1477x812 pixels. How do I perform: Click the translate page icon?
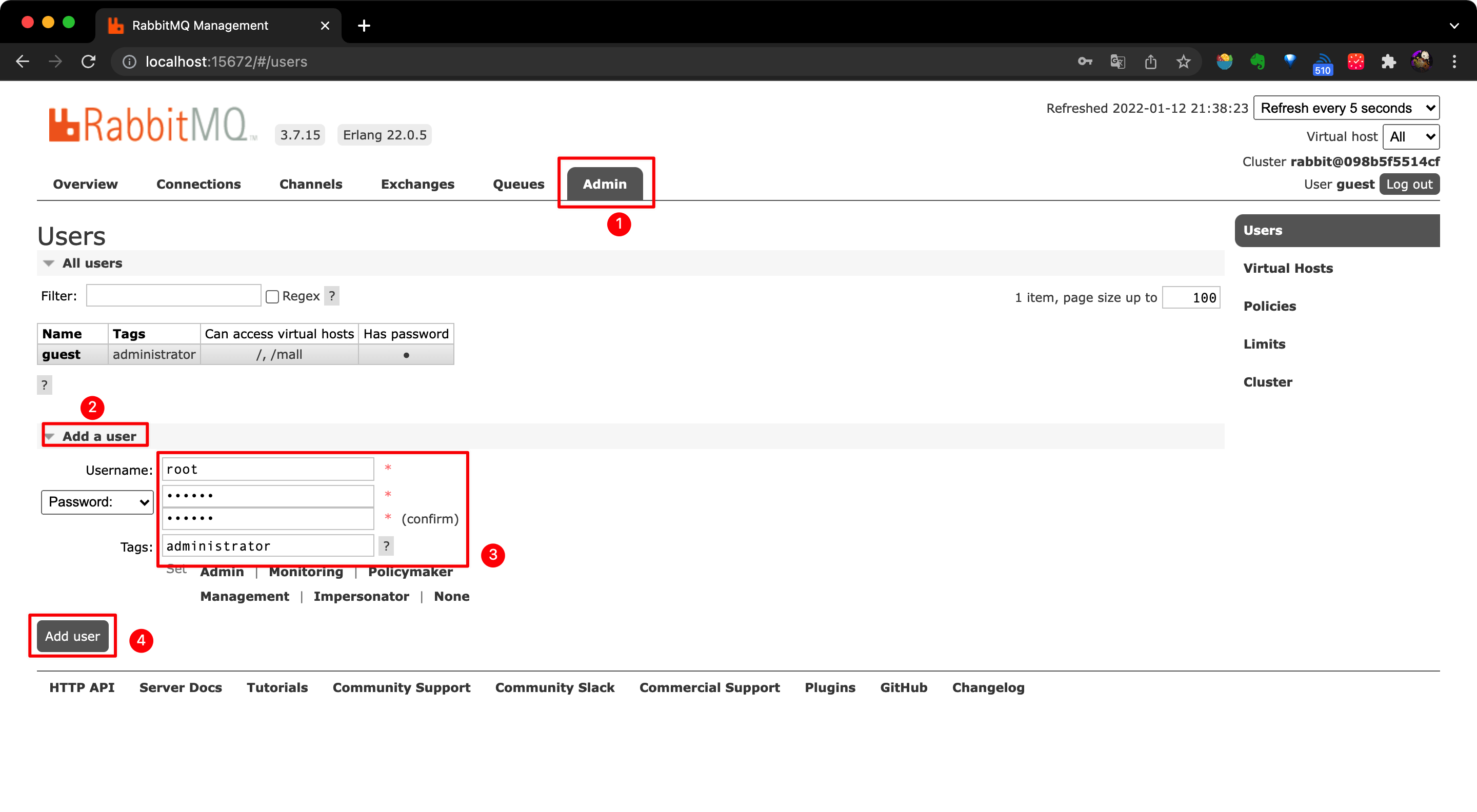pos(1117,62)
